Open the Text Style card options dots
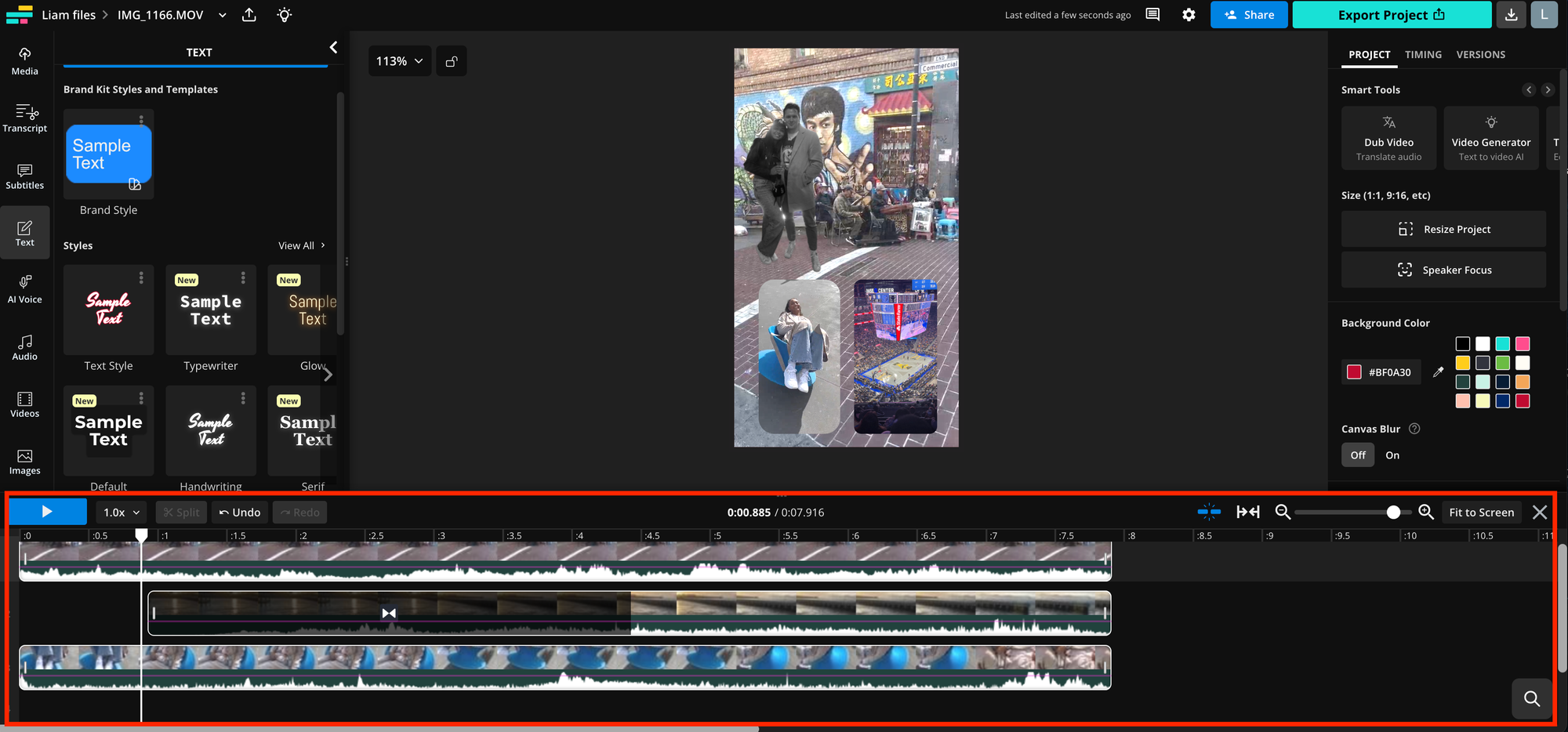The height and width of the screenshot is (732, 1568). (141, 277)
